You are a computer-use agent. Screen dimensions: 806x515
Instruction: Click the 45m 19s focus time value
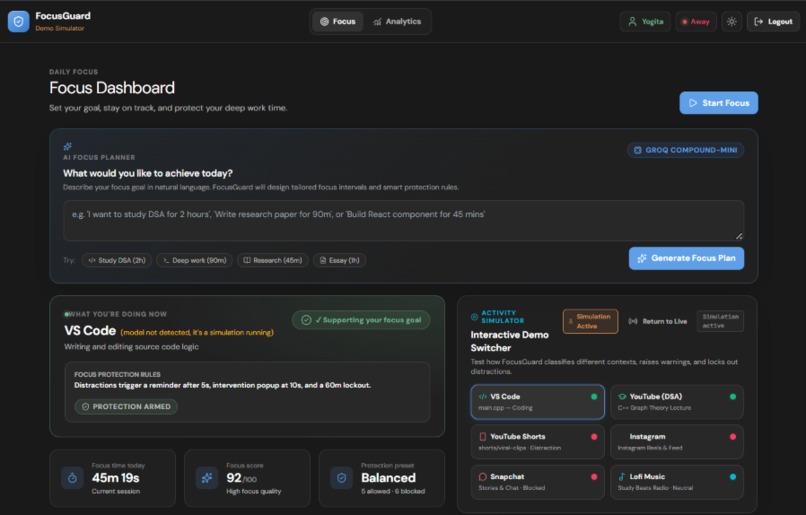[x=116, y=478]
